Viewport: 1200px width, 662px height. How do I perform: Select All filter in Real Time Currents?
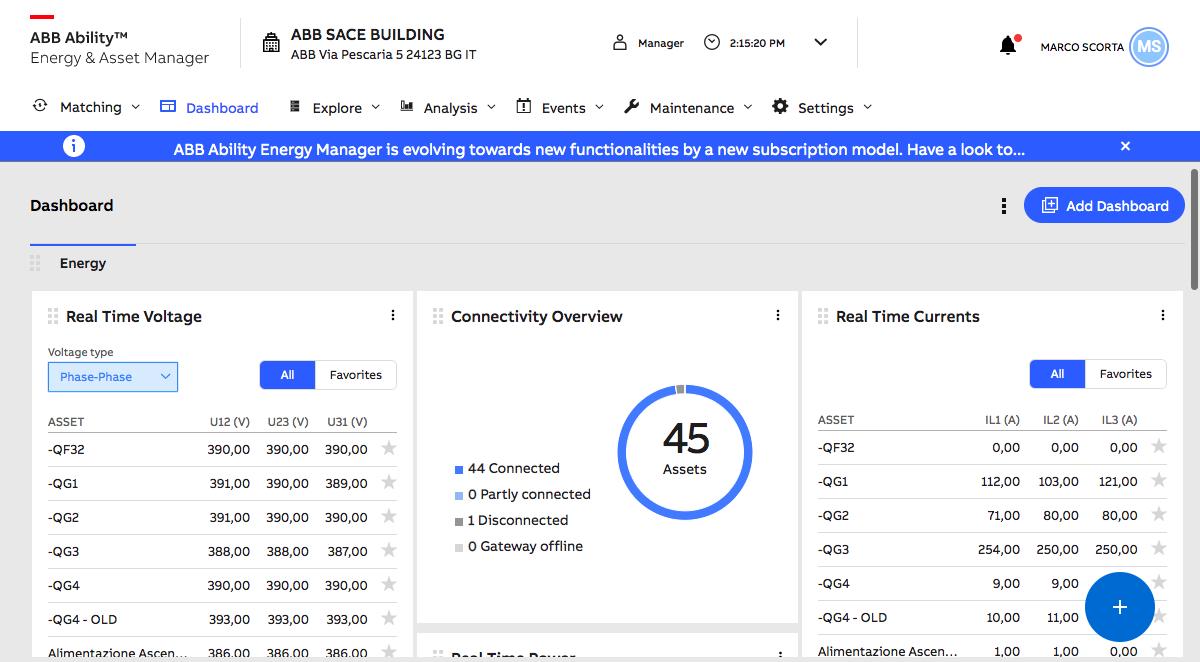pyautogui.click(x=1057, y=374)
